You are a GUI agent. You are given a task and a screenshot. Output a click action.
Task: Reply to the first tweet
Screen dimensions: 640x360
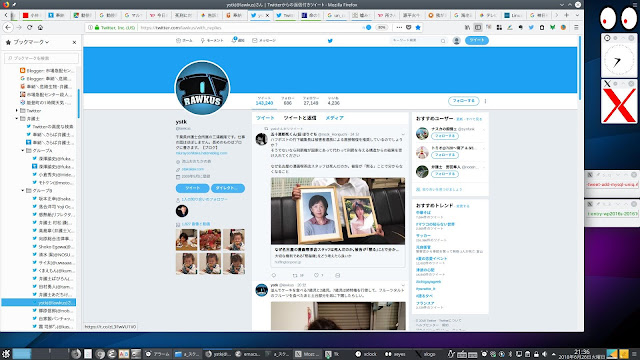click(x=274, y=276)
